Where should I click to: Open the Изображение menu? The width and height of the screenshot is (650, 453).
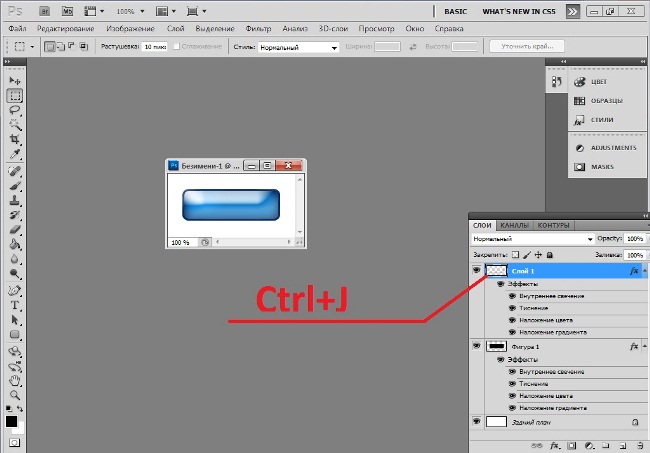[130, 29]
